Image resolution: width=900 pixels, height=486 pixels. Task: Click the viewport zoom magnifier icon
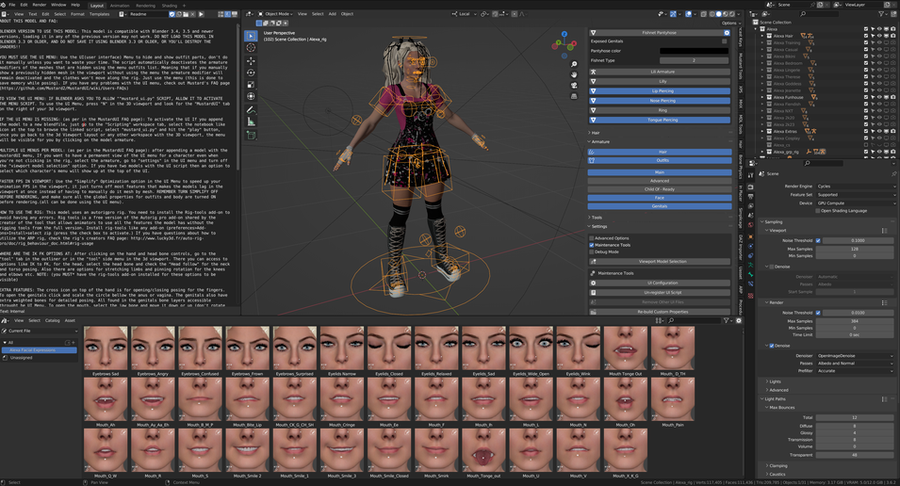pyautogui.click(x=573, y=64)
